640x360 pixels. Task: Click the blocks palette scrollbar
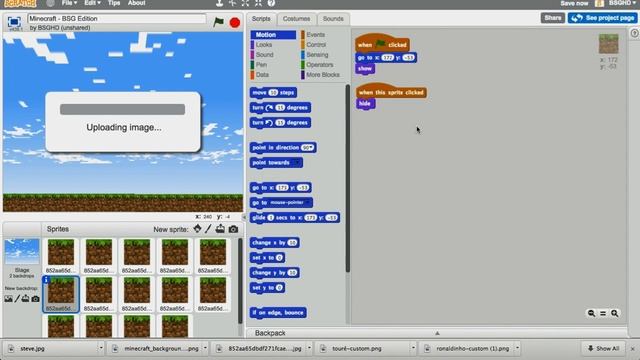pos(348,178)
